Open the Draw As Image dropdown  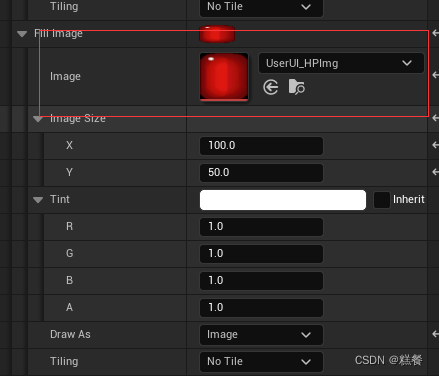click(x=261, y=334)
